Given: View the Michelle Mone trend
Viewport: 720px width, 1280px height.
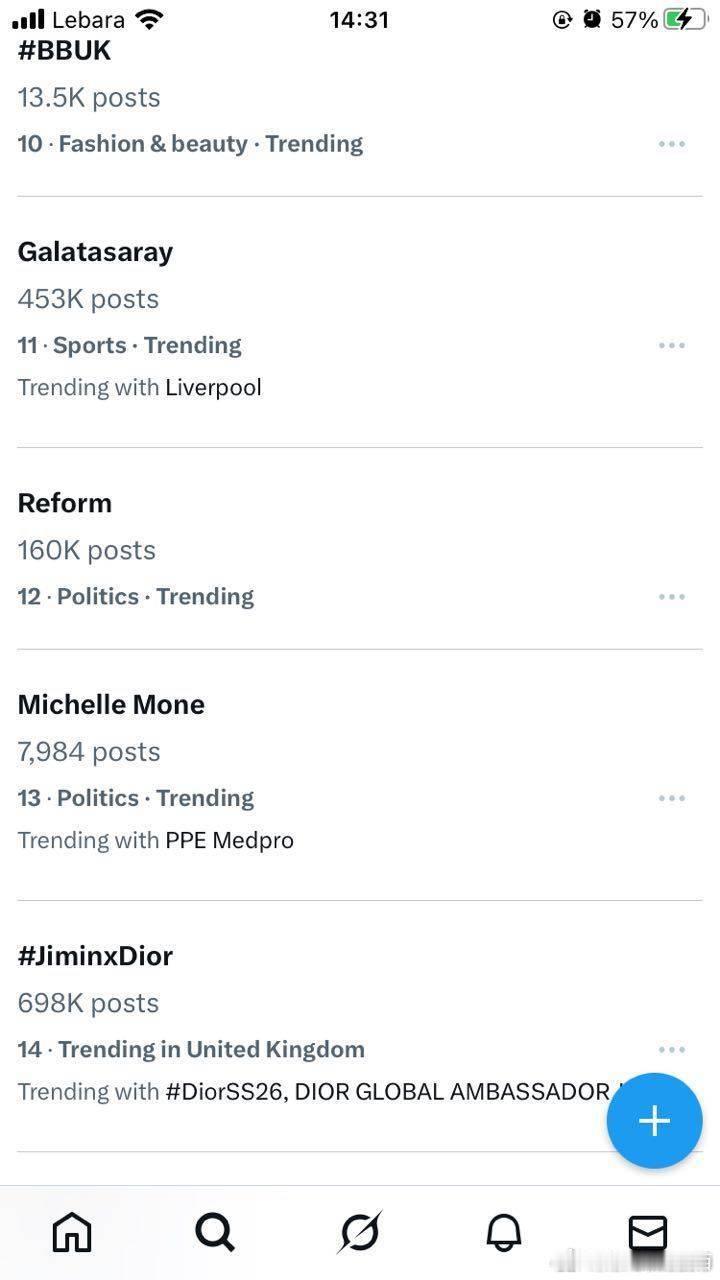Looking at the screenshot, I should pyautogui.click(x=111, y=705).
